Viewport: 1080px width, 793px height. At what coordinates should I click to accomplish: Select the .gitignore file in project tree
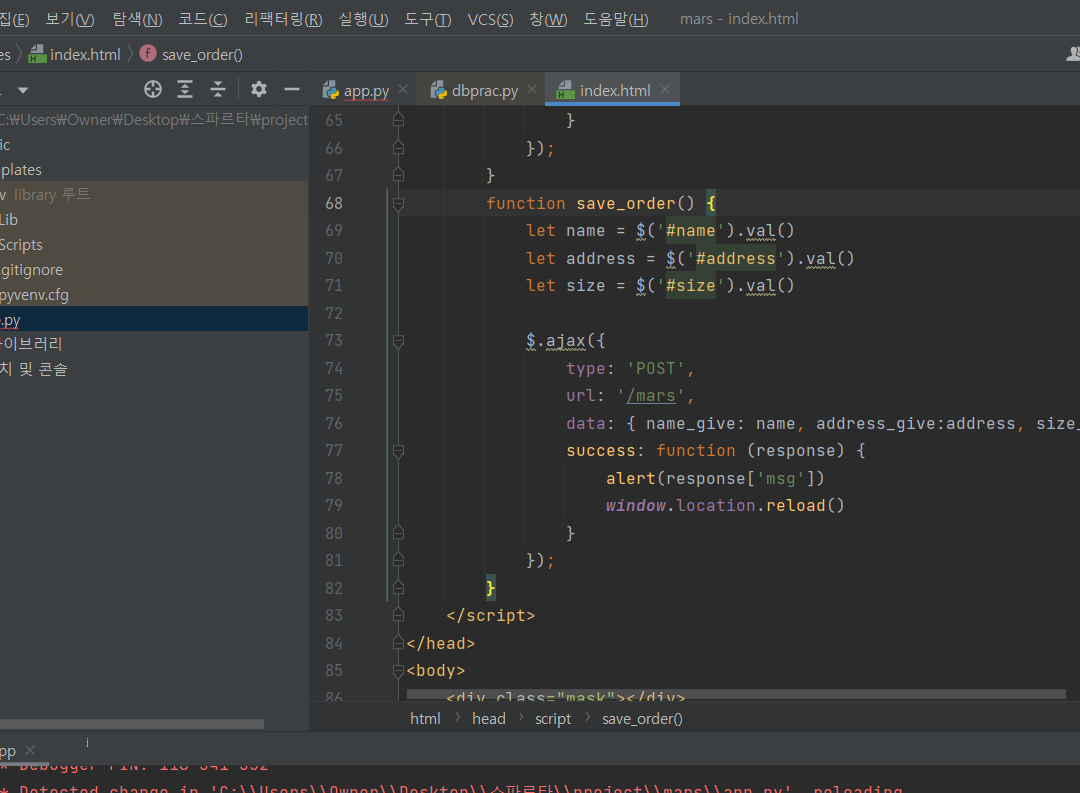[154, 270]
